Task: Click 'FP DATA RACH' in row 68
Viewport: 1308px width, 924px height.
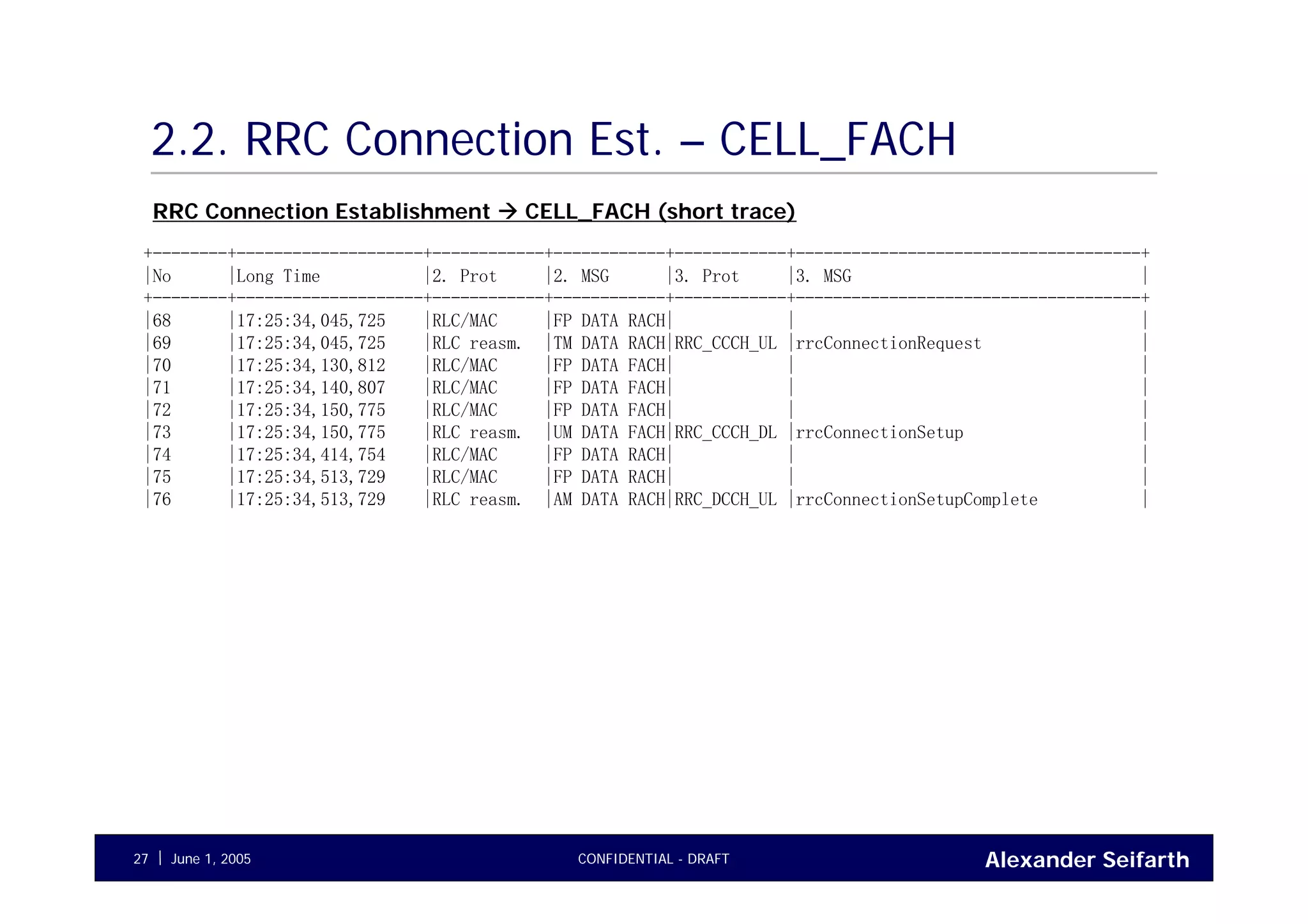Action: [x=609, y=321]
